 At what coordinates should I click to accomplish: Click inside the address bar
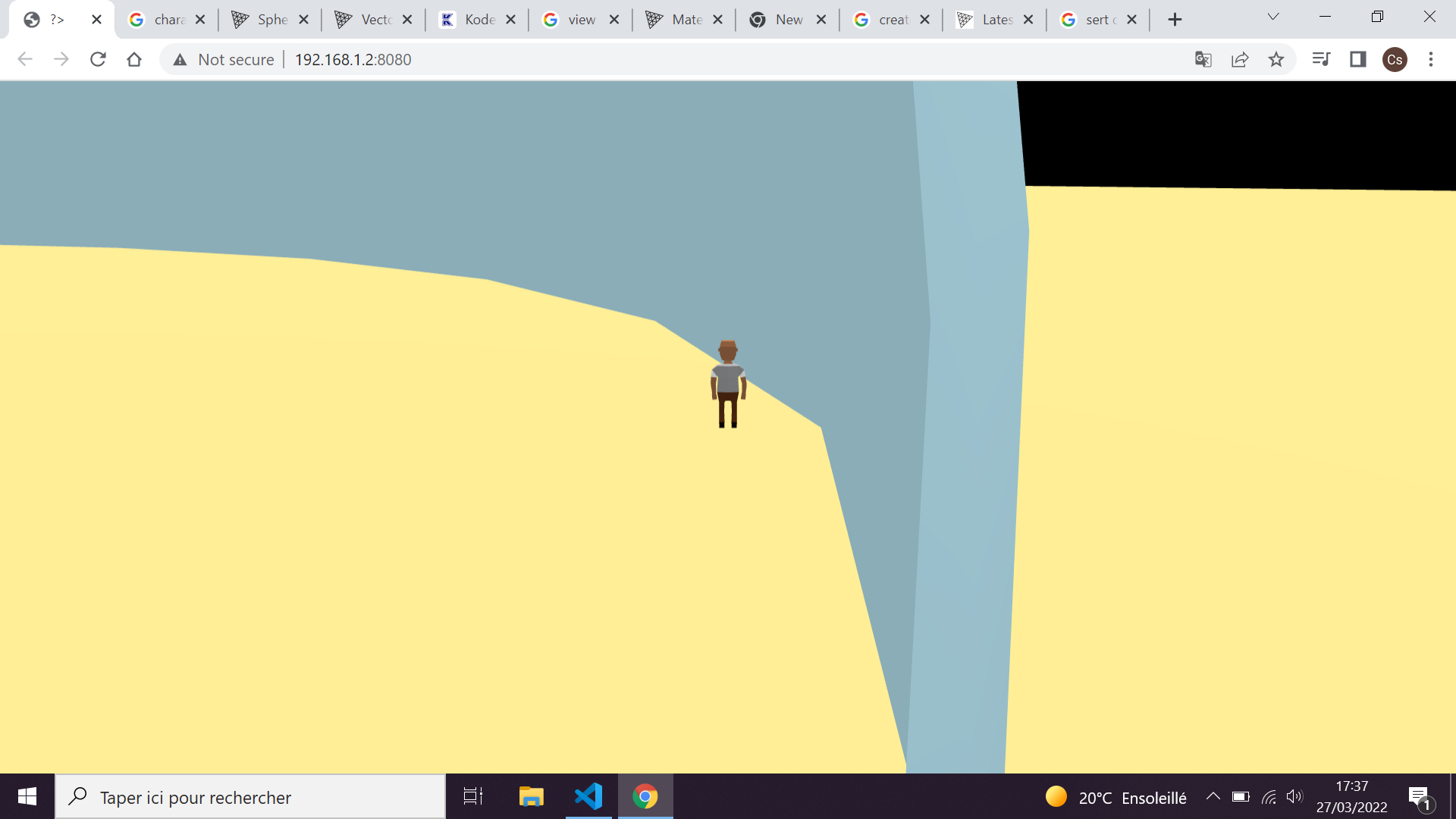[x=531, y=59]
